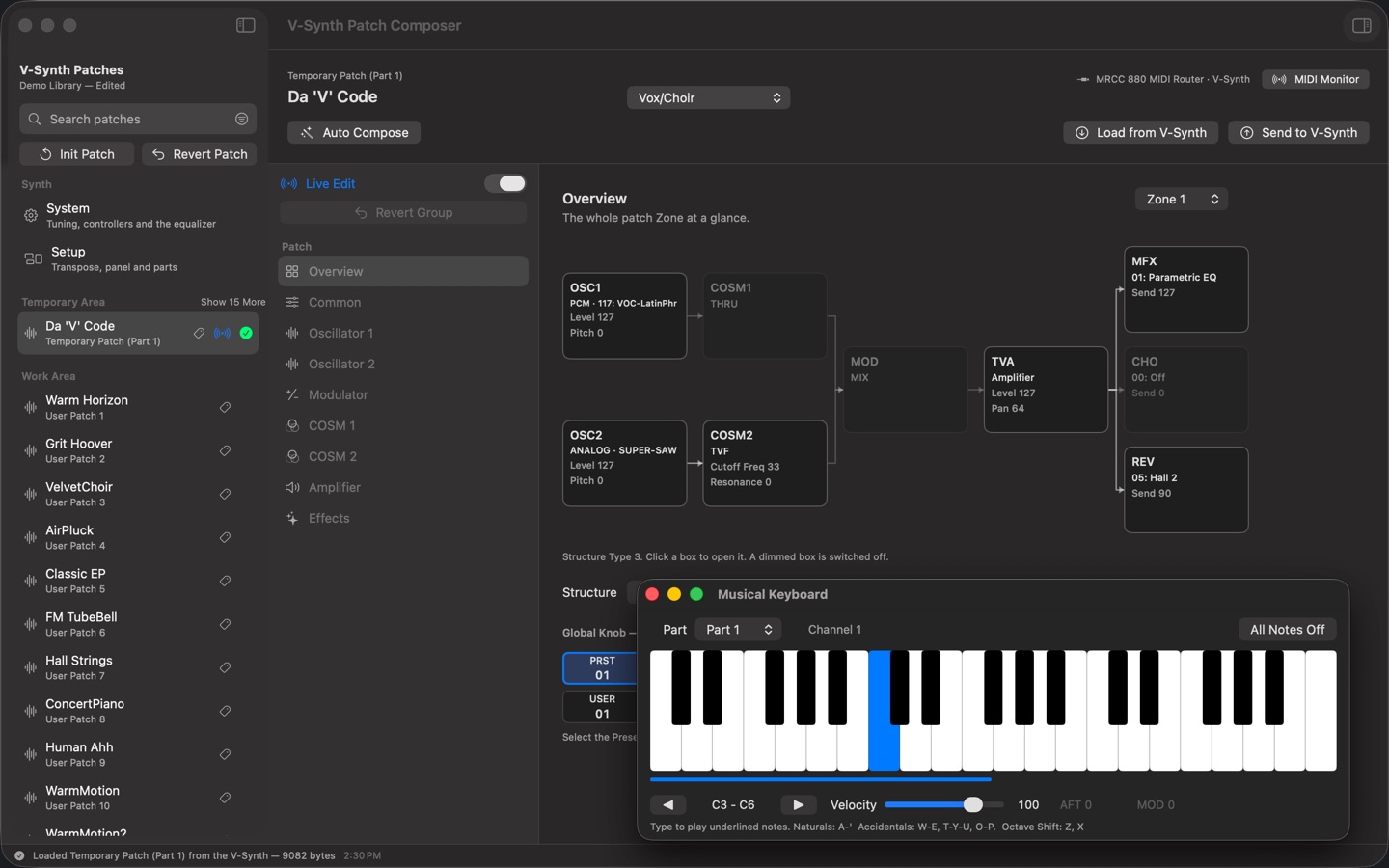Click status bar checkmark icon
This screenshot has height=868, width=1389.
[19, 855]
